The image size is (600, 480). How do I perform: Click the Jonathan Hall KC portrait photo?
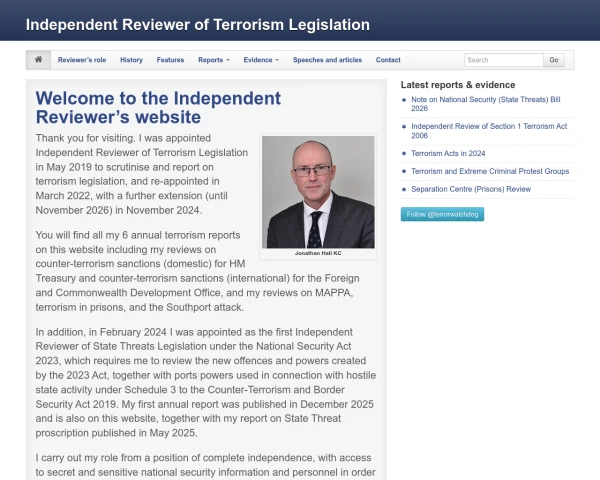click(318, 192)
